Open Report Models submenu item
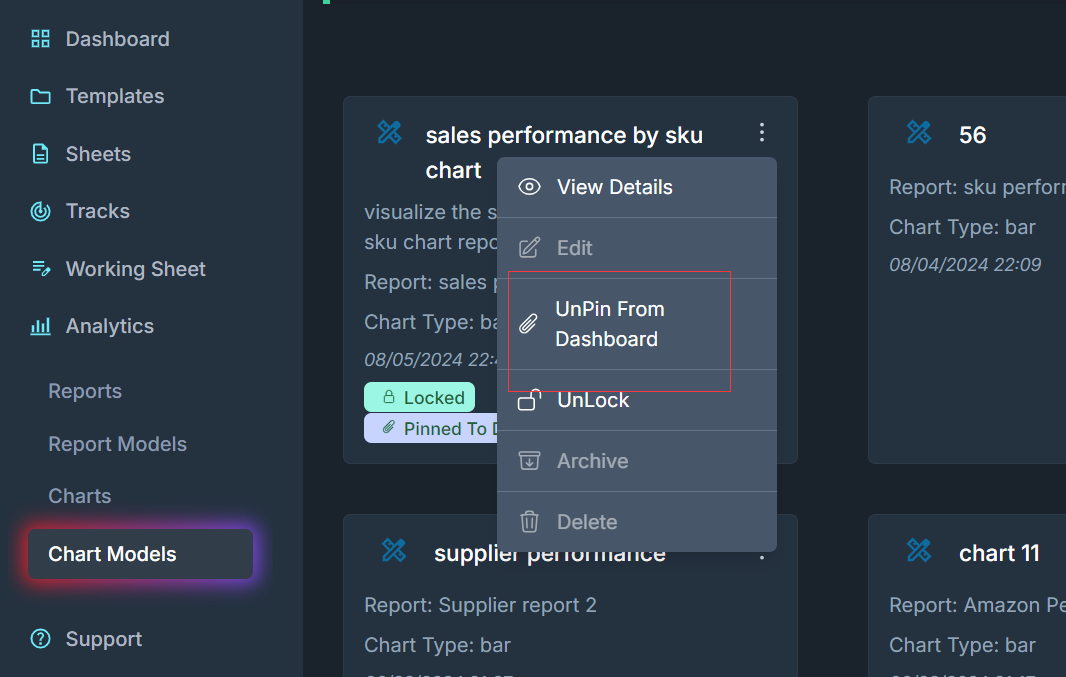This screenshot has width=1066, height=677. pos(118,445)
